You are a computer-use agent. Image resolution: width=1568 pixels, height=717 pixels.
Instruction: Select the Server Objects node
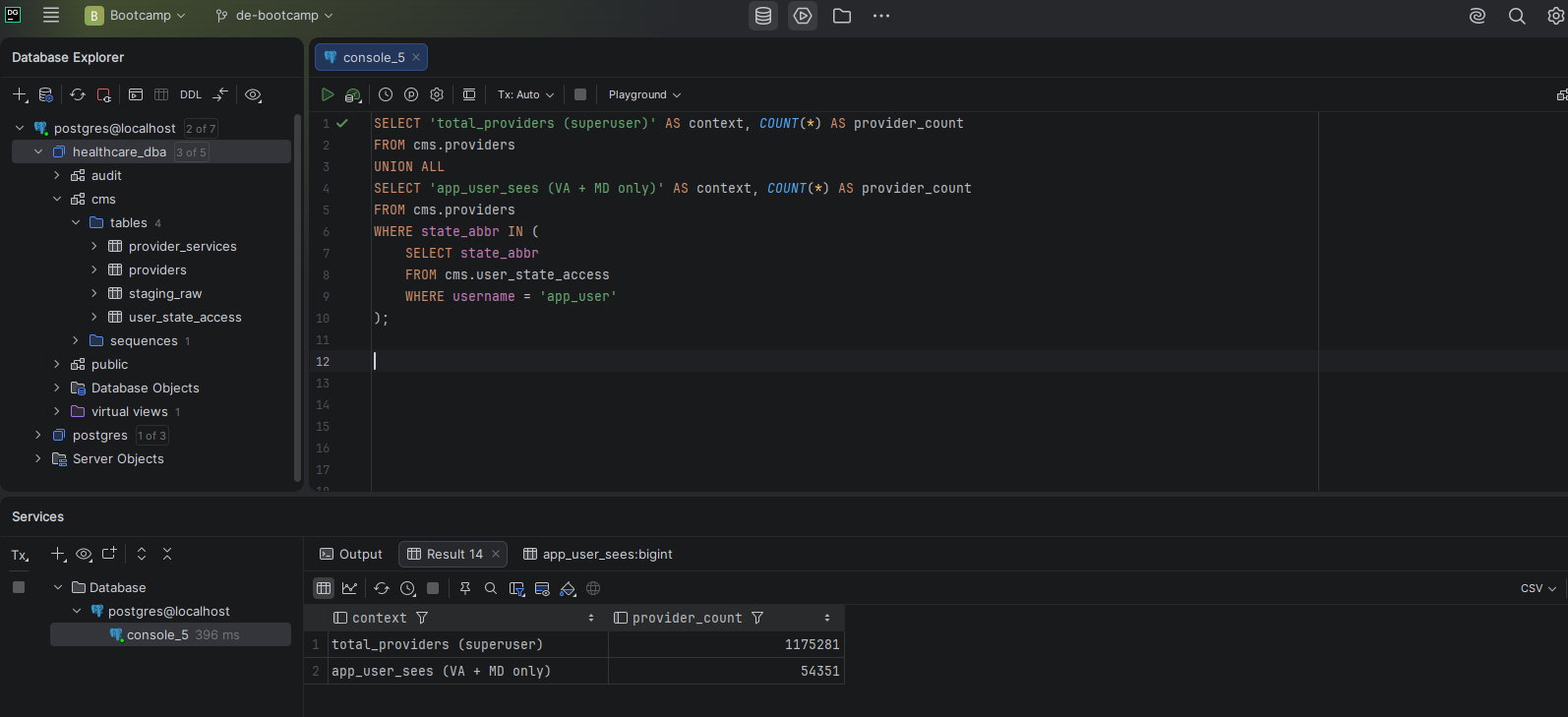click(x=118, y=458)
